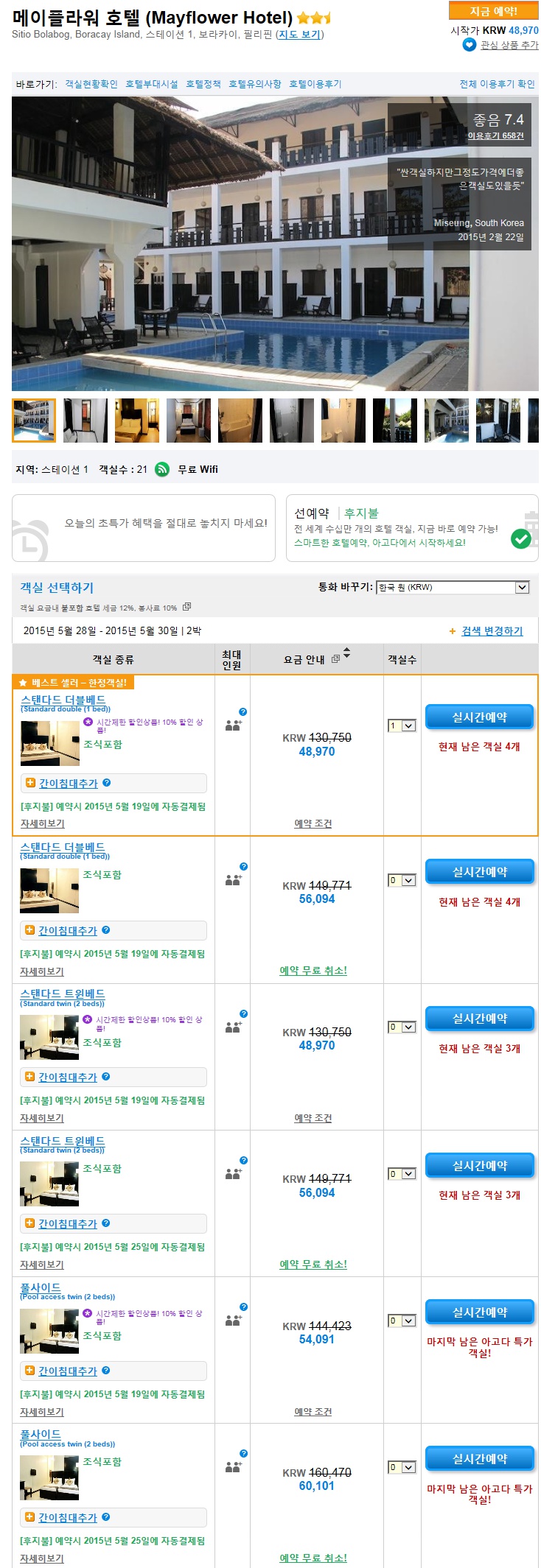
Task: Open room count dropdown for 48,970 twin room
Action: 402,1027
